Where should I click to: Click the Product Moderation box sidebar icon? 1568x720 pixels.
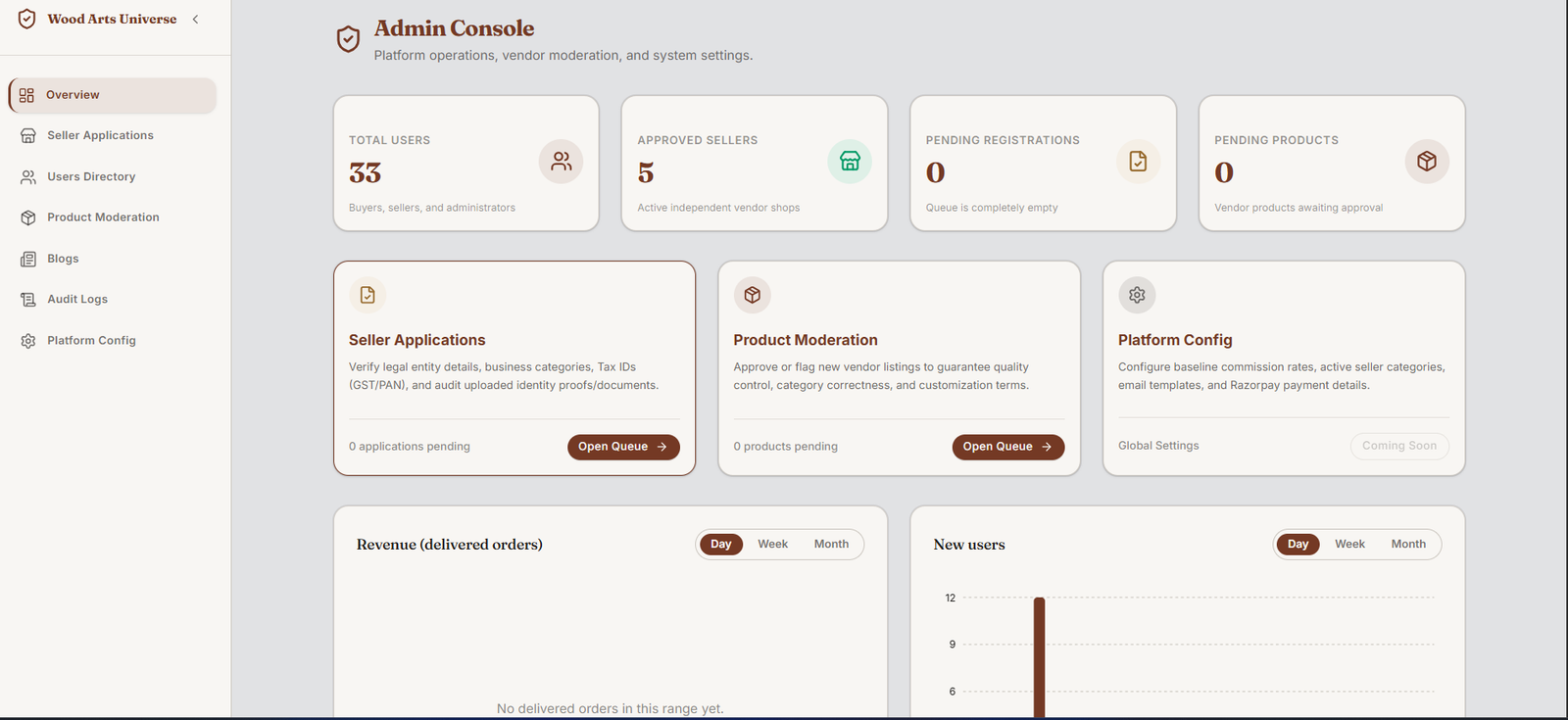(28, 217)
